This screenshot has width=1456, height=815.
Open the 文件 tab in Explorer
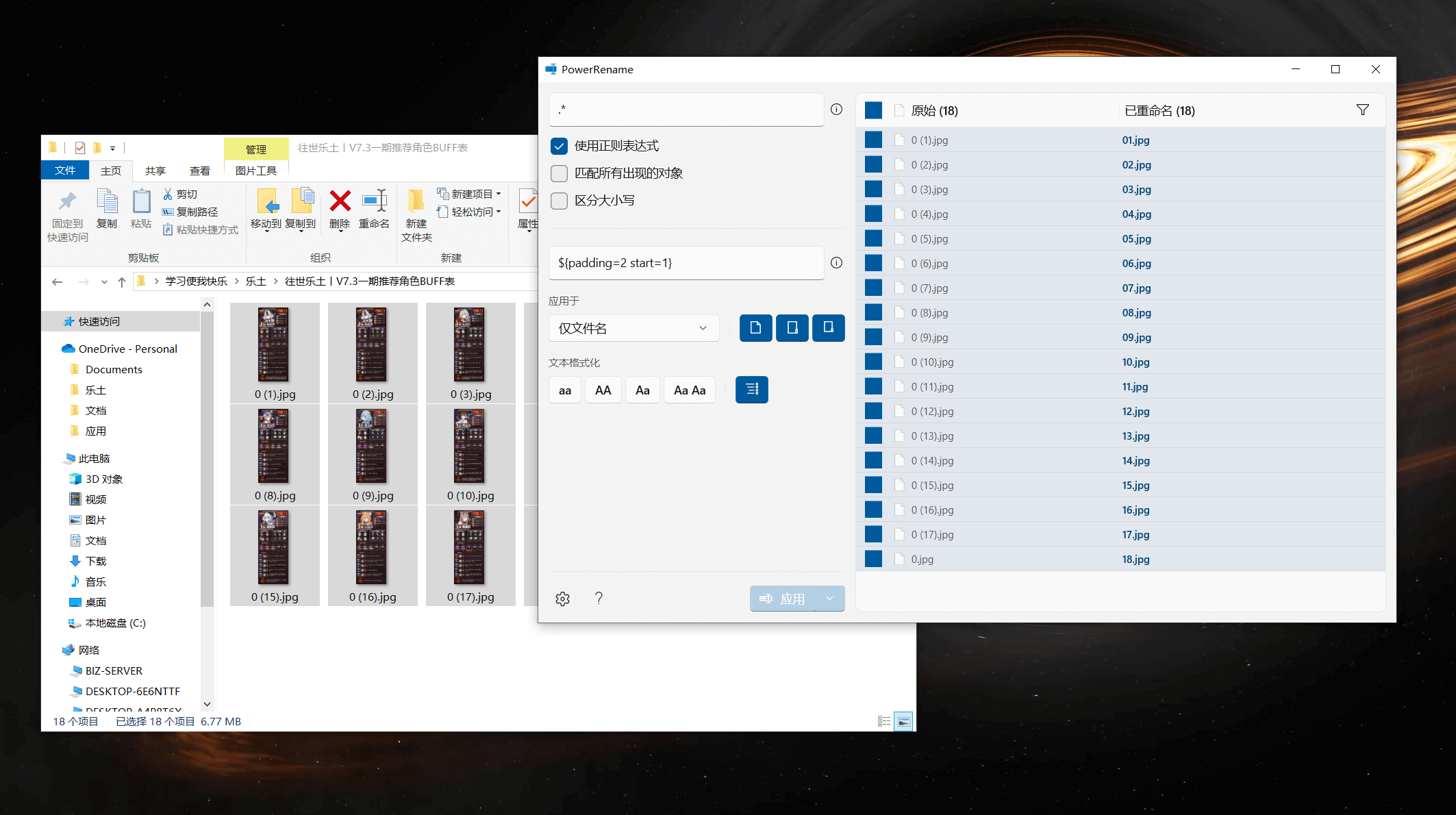pyautogui.click(x=65, y=171)
